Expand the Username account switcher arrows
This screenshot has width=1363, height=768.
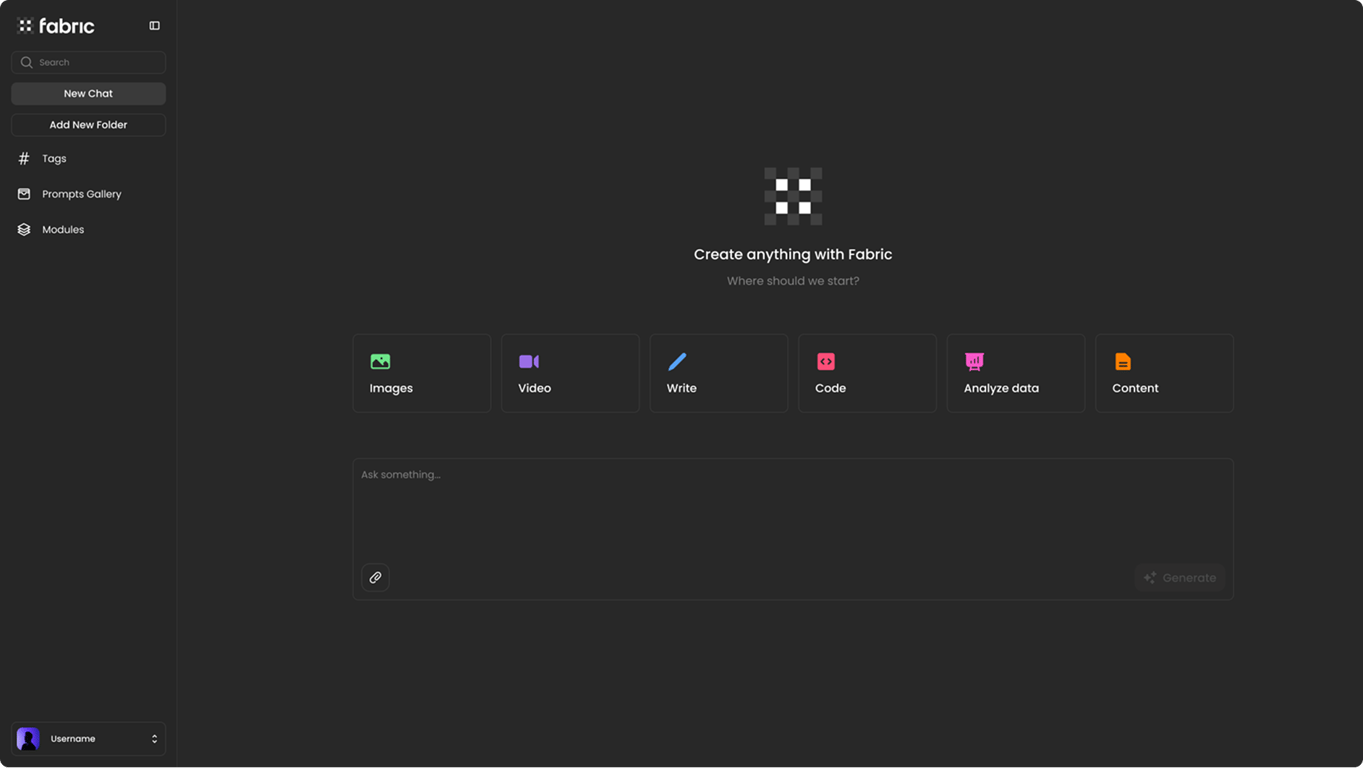(154, 739)
